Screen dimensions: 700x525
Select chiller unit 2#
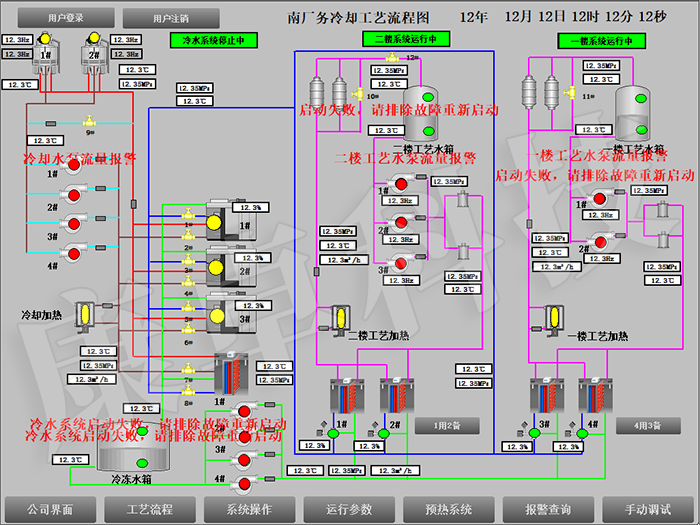pyautogui.click(x=231, y=266)
